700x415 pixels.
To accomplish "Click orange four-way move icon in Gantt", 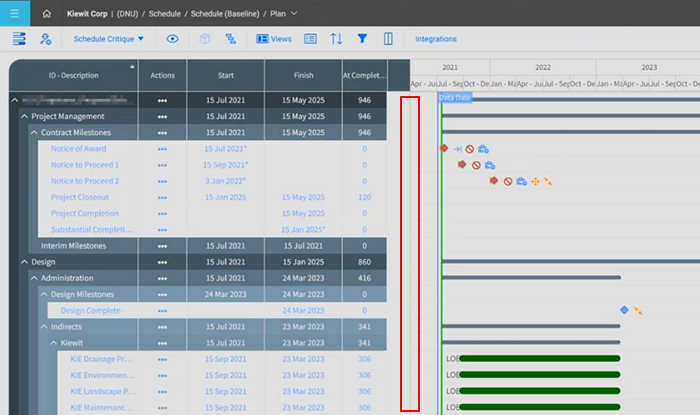I will (x=535, y=181).
